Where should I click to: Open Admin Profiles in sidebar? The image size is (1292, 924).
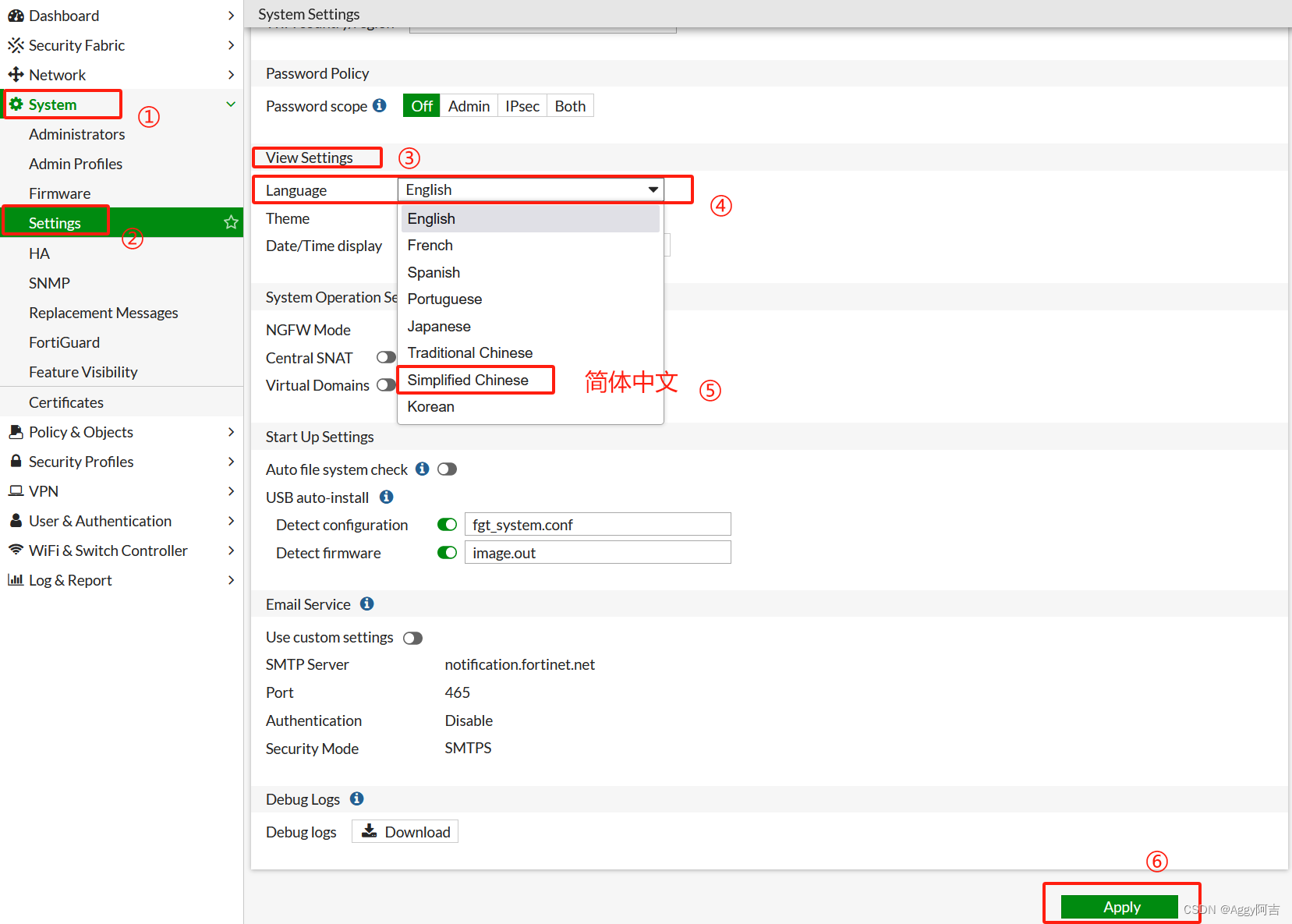pyautogui.click(x=76, y=164)
